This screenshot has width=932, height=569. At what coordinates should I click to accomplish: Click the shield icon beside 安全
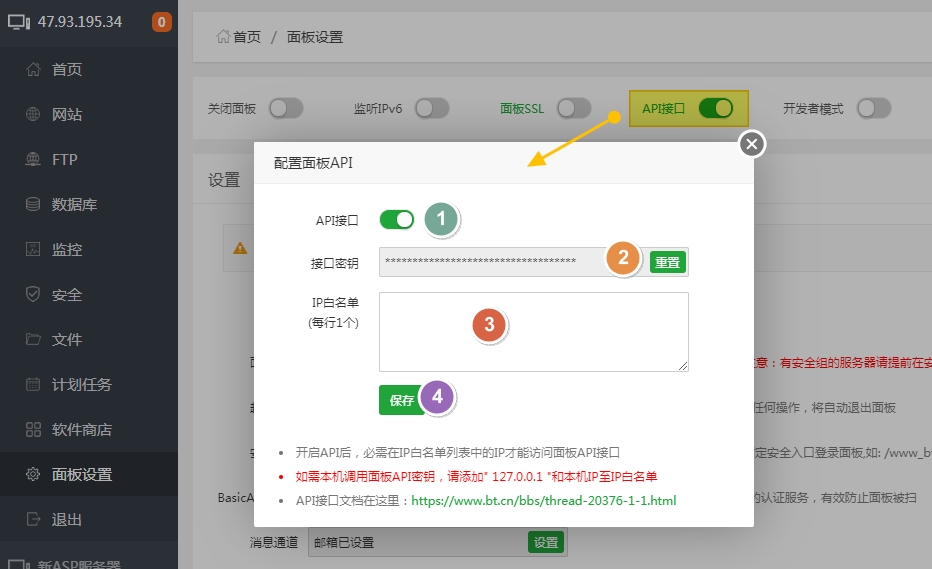[x=33, y=294]
